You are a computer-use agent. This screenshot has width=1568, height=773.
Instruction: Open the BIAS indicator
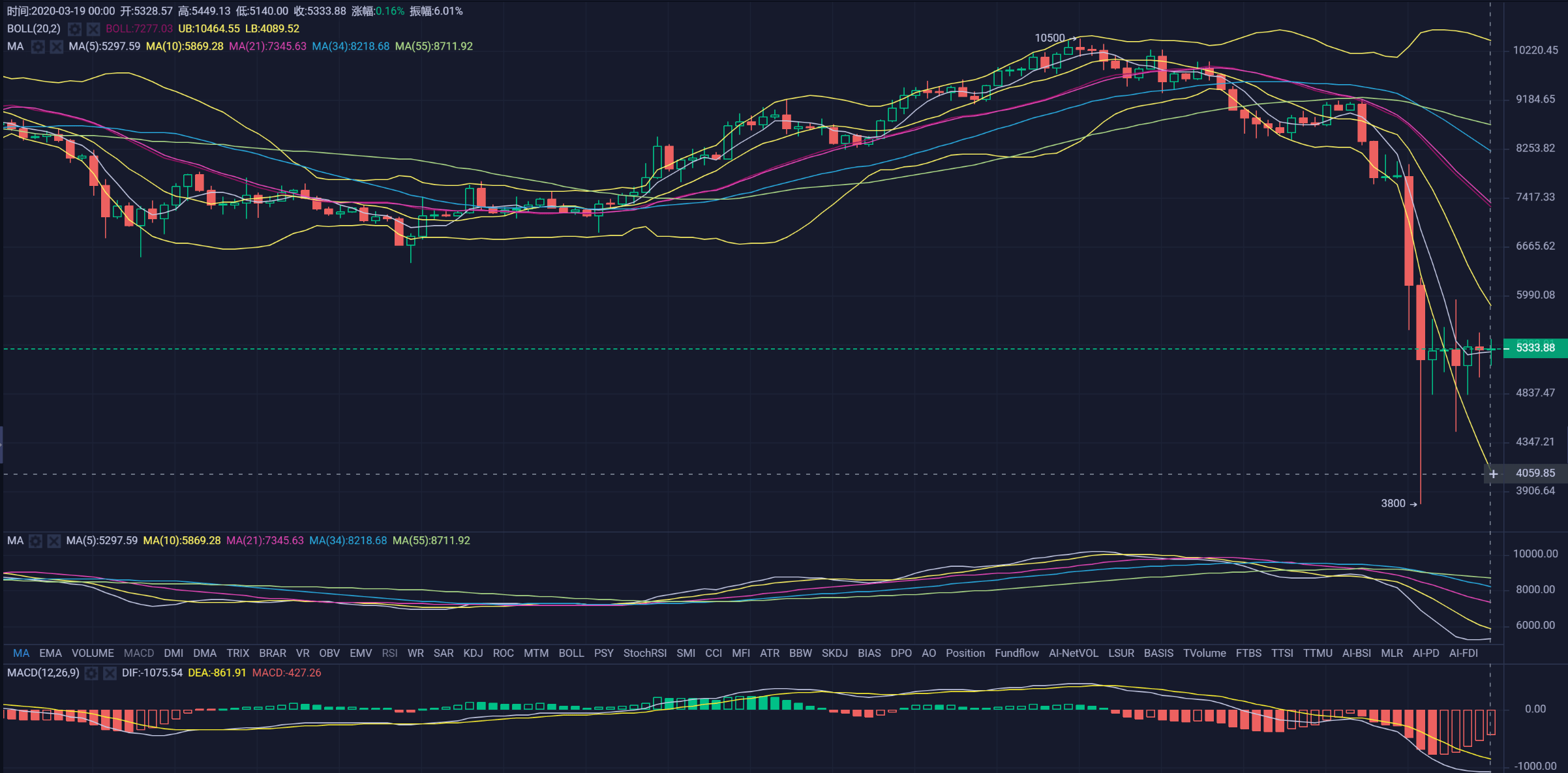[x=869, y=653]
